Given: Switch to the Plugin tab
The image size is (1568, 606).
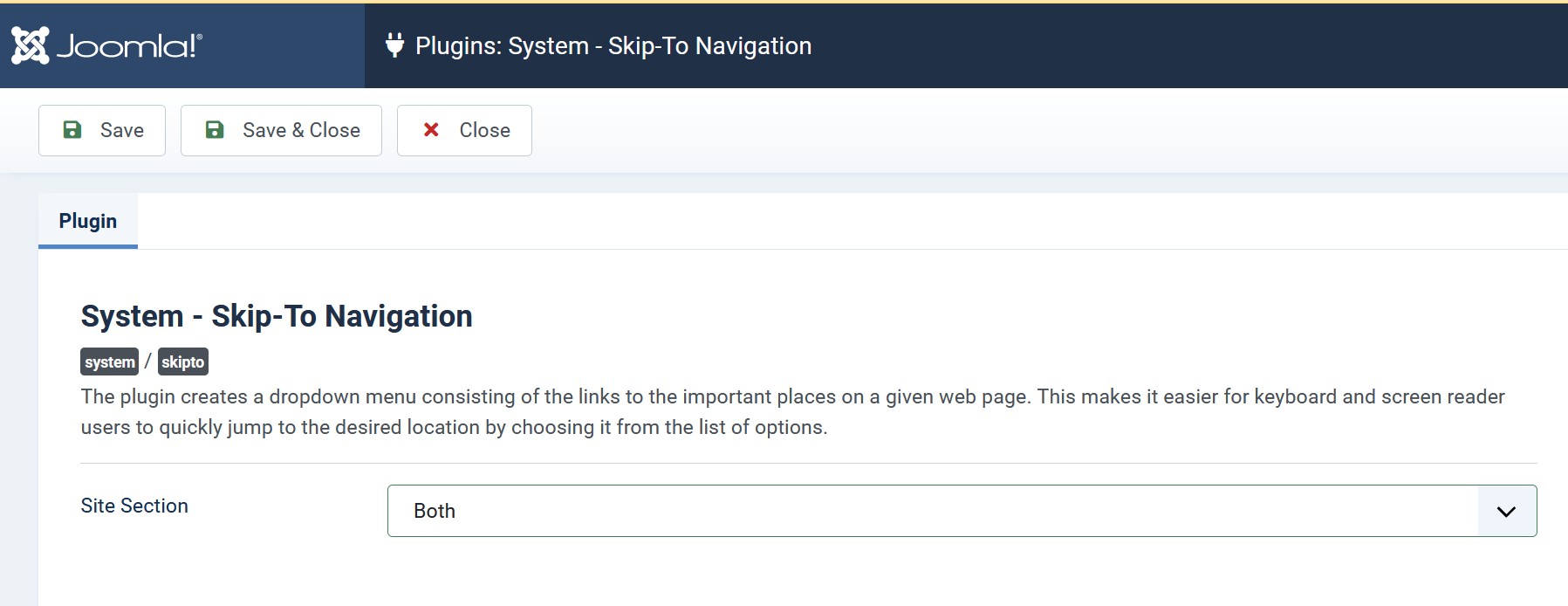Looking at the screenshot, I should 88,222.
